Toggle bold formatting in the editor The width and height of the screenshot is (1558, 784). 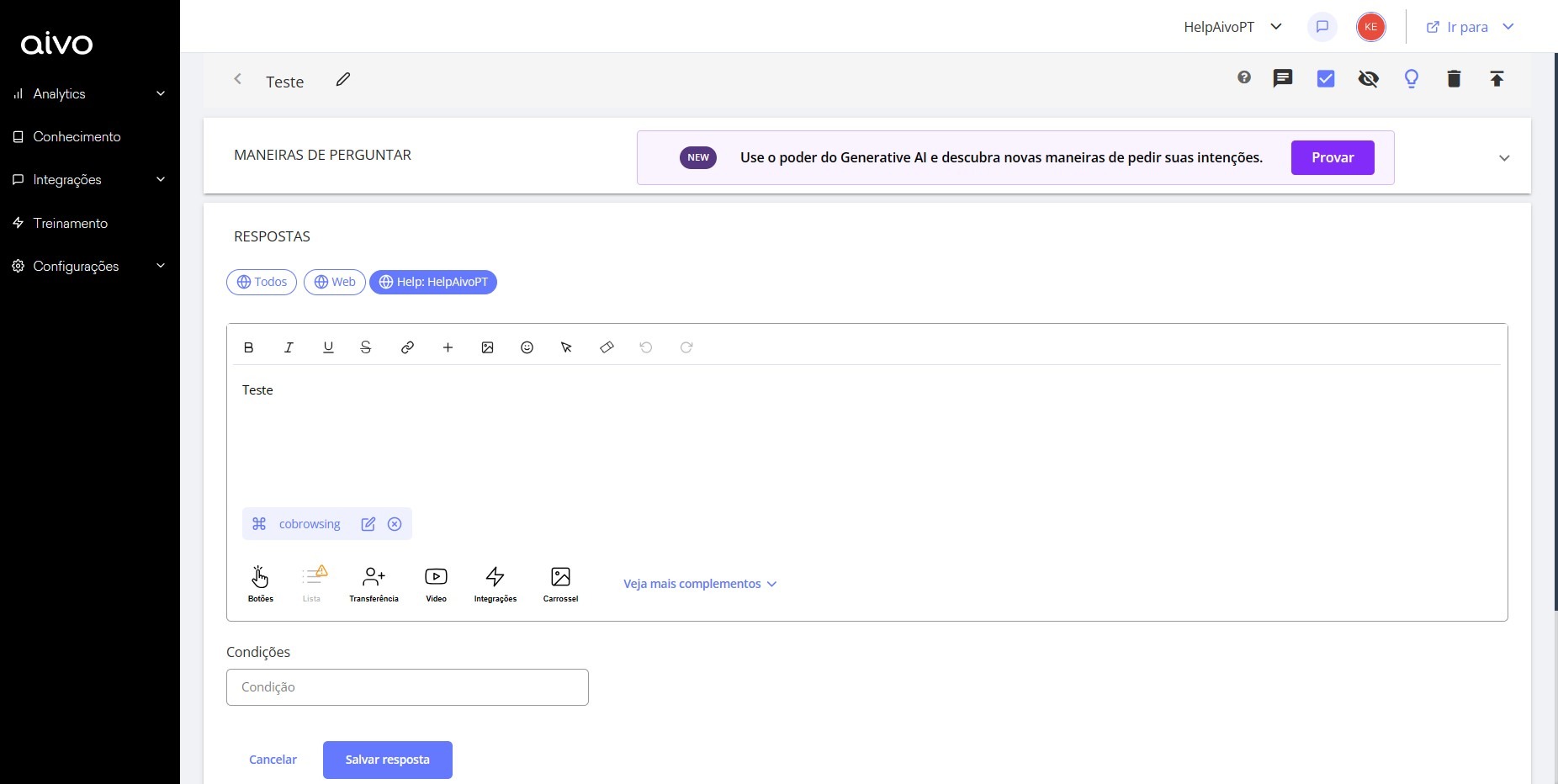pos(248,347)
